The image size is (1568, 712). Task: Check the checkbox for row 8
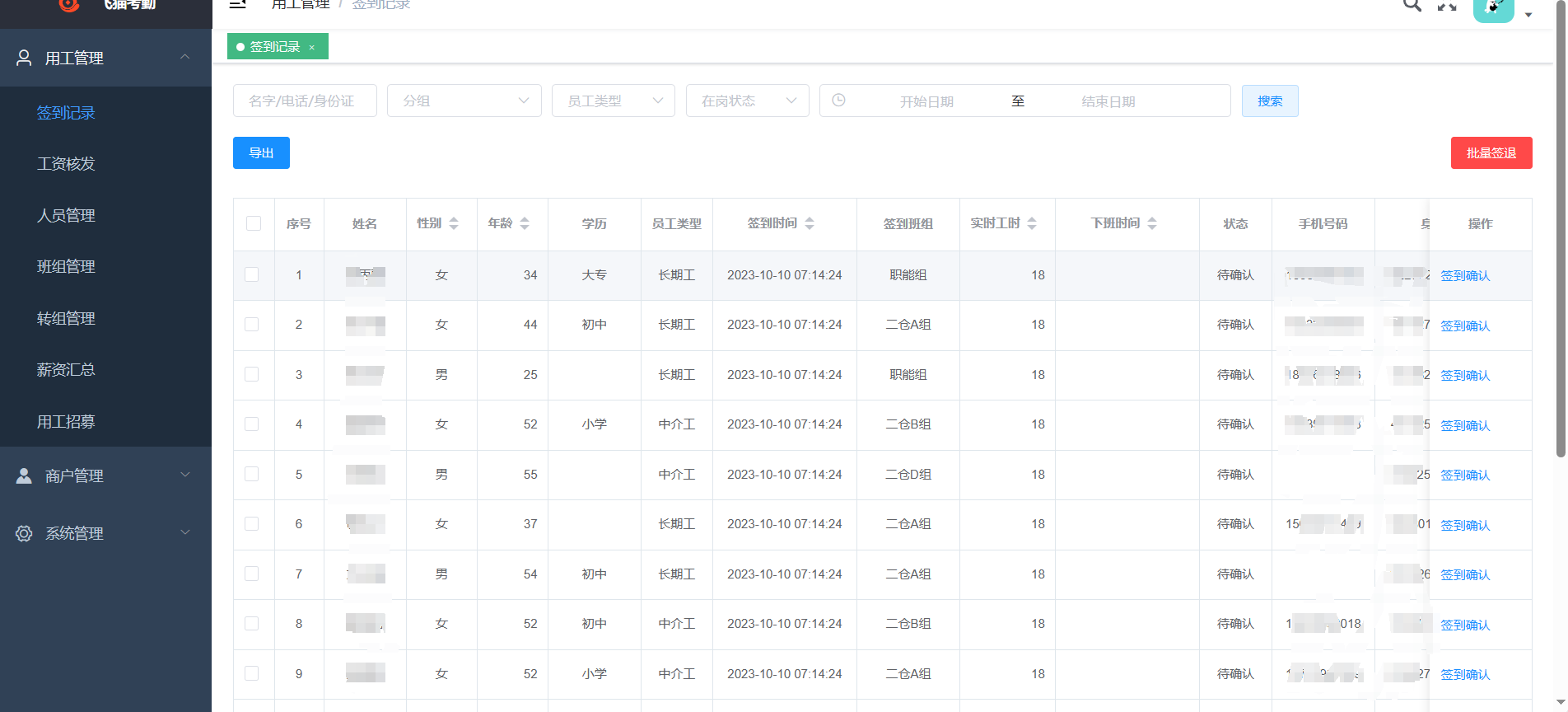coord(252,623)
